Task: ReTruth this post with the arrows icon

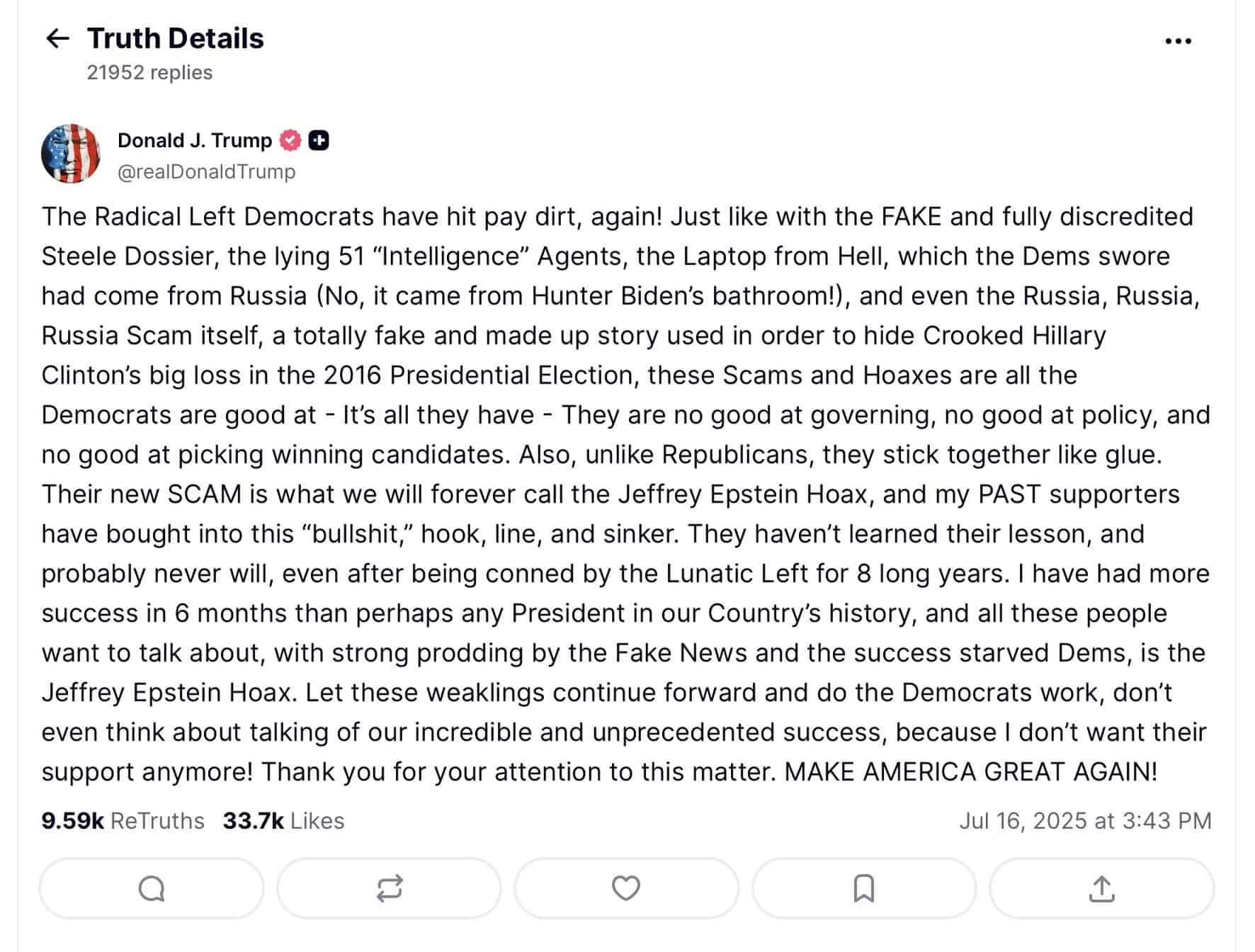Action: 389,888
